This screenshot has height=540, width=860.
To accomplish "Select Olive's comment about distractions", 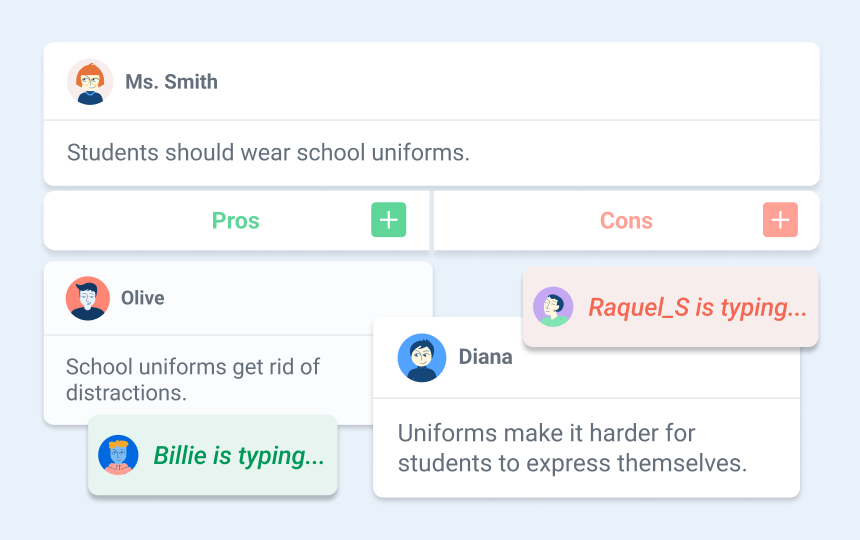I will point(193,379).
